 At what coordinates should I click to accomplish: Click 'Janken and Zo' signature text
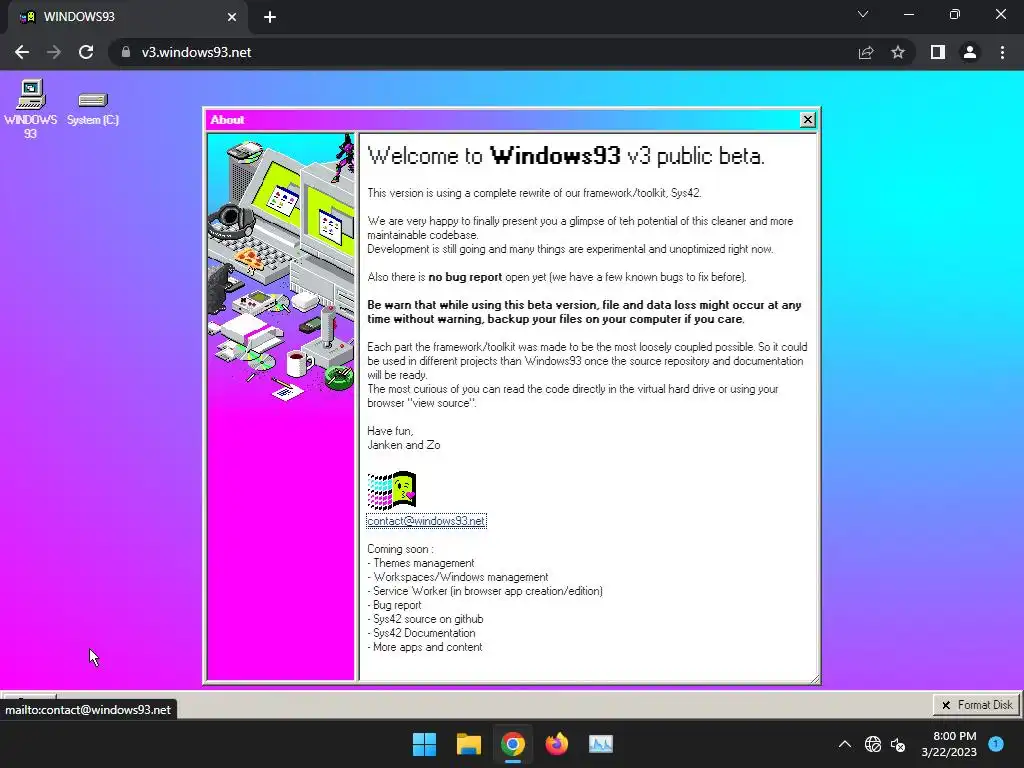404,445
